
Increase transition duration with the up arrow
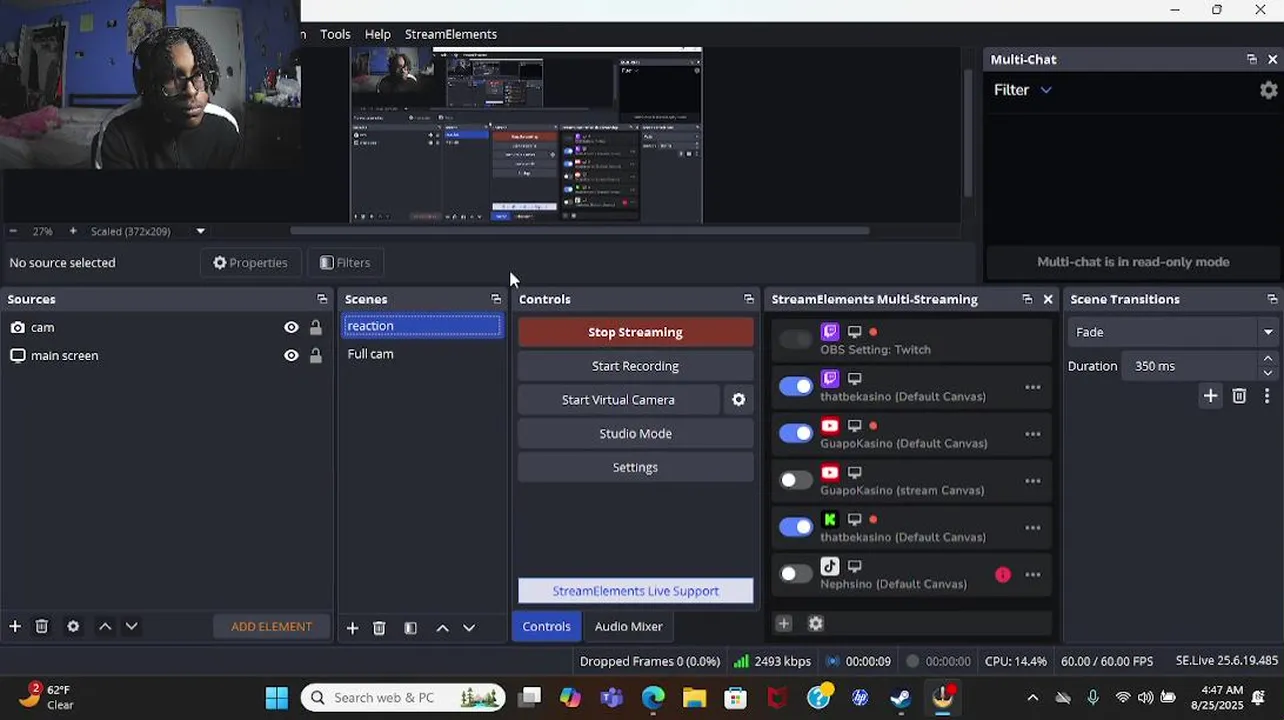(x=1268, y=359)
